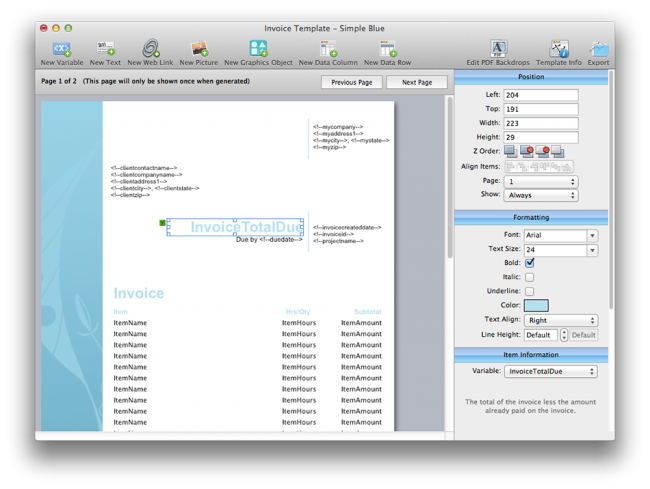Click fourth Align Items icon
This screenshot has width=650, height=489.
(x=544, y=167)
